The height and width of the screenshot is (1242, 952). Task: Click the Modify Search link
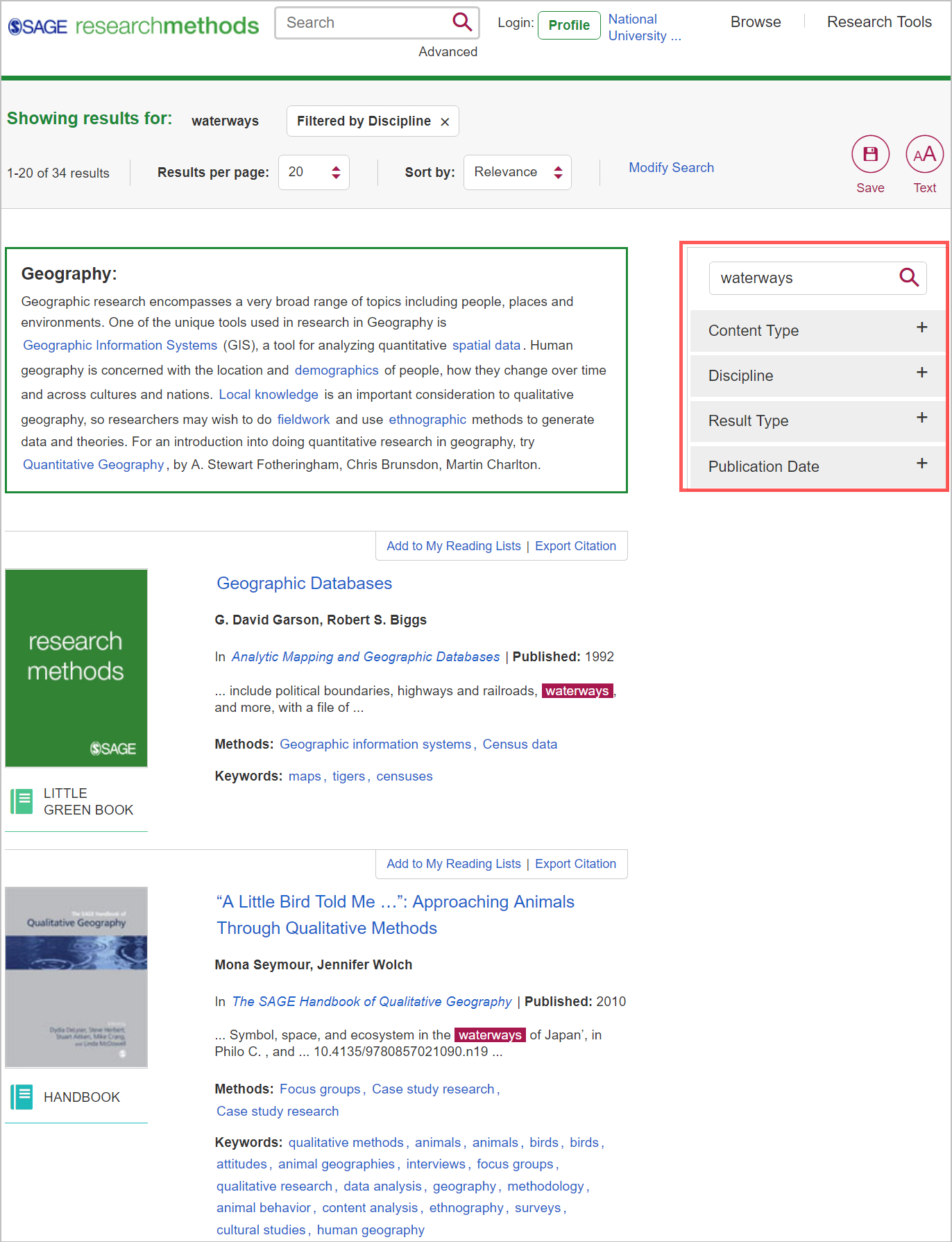coord(671,167)
